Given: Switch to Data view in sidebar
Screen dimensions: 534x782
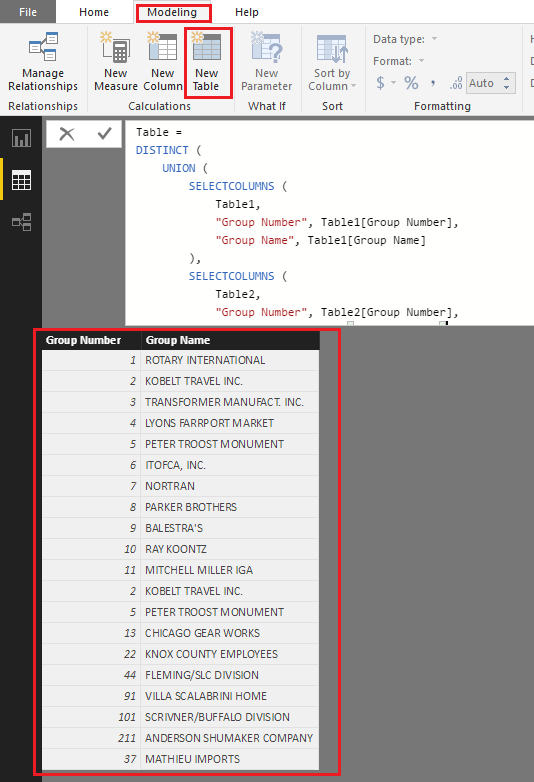Looking at the screenshot, I should click(21, 180).
